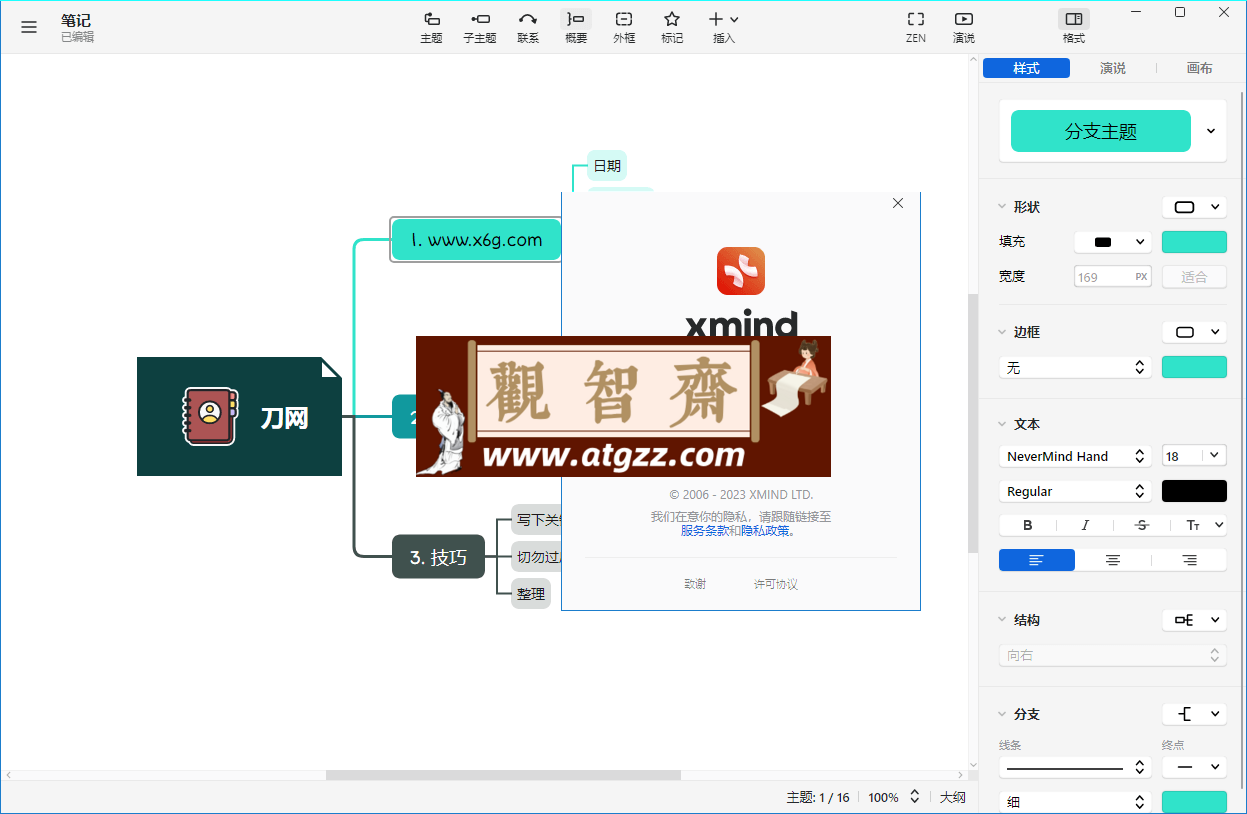Screen dimensions: 1247x814
Task: Collapse the 结构 section
Action: point(1002,620)
